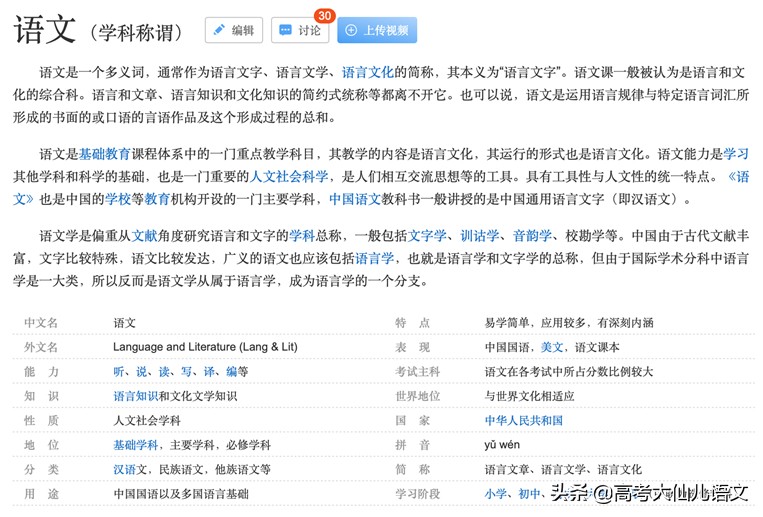Click the 编 link in the 能力 row
Screen dimensions: 763x517
232,372
